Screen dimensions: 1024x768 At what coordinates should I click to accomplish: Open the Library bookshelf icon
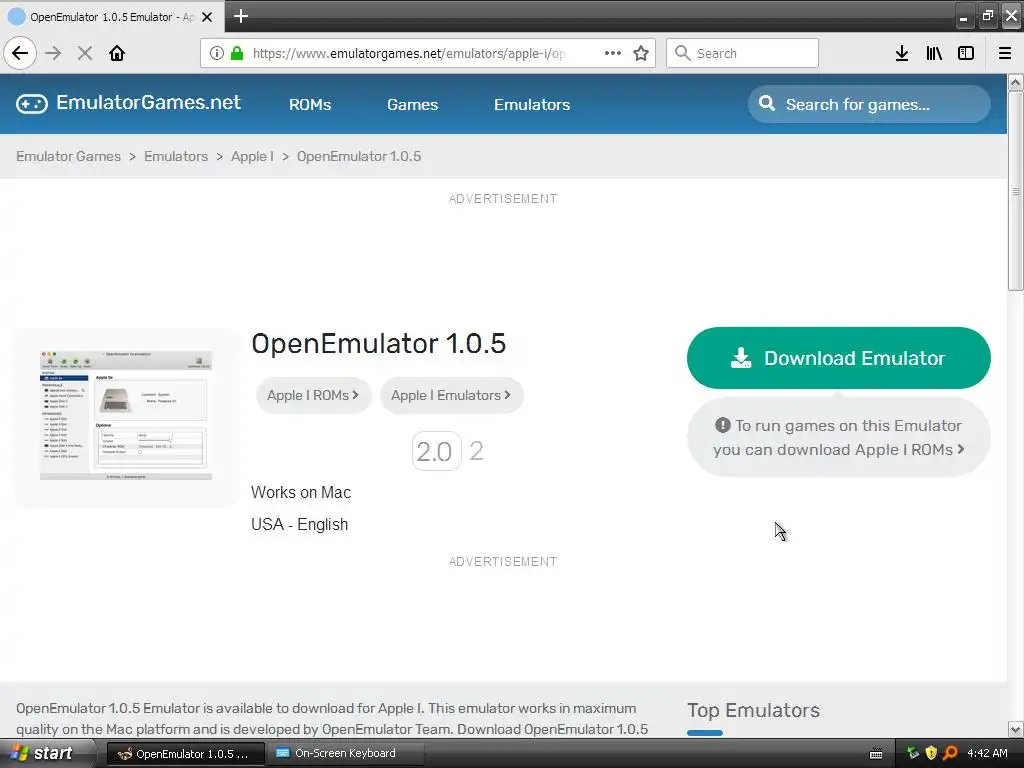tap(934, 53)
